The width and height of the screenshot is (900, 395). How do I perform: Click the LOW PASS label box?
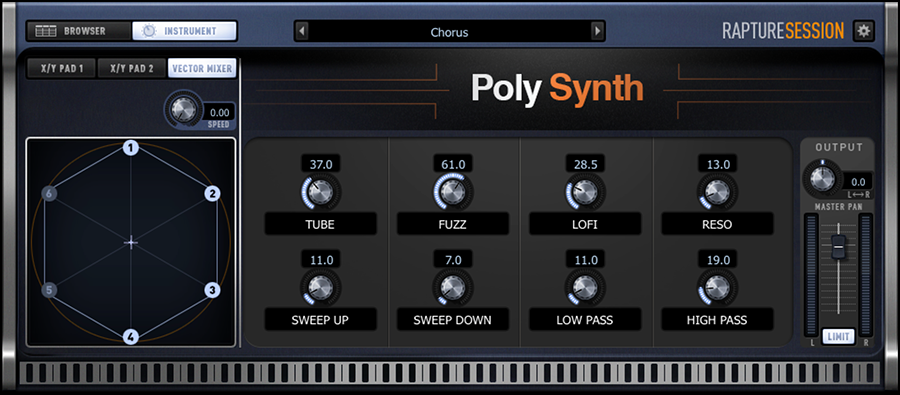(x=585, y=320)
